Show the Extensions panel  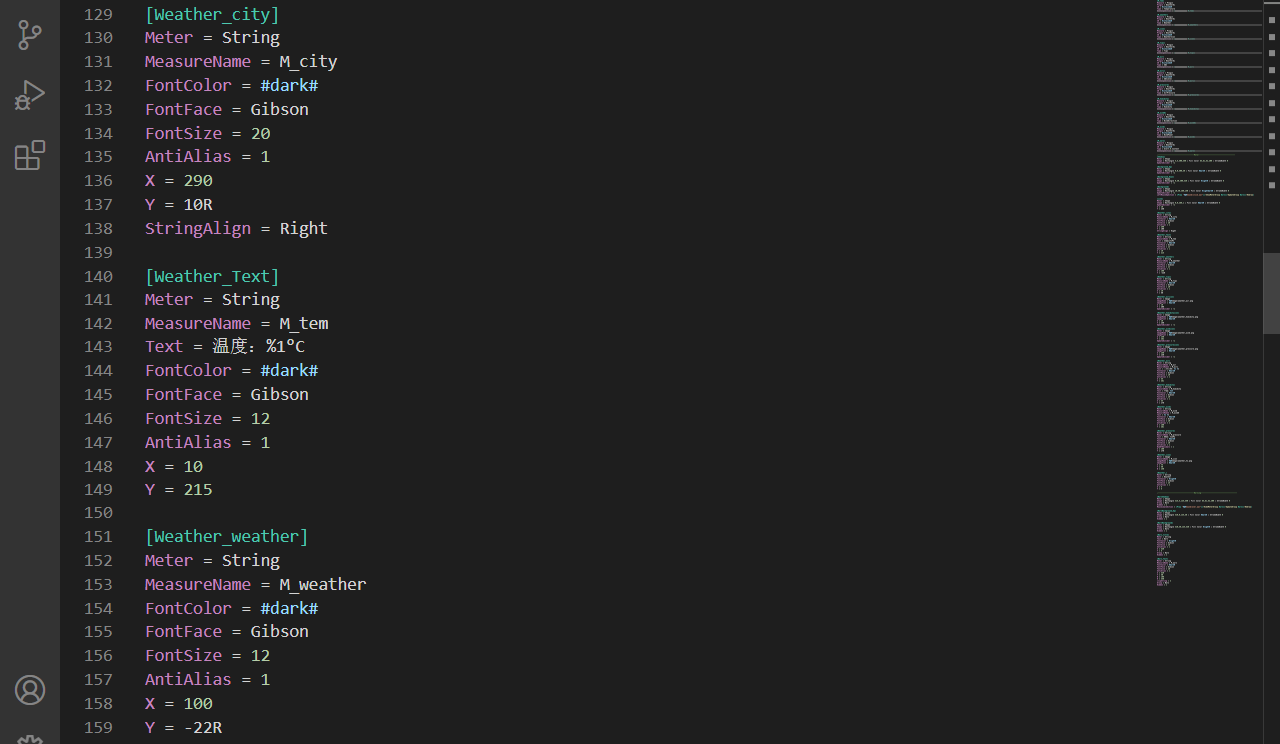tap(30, 155)
